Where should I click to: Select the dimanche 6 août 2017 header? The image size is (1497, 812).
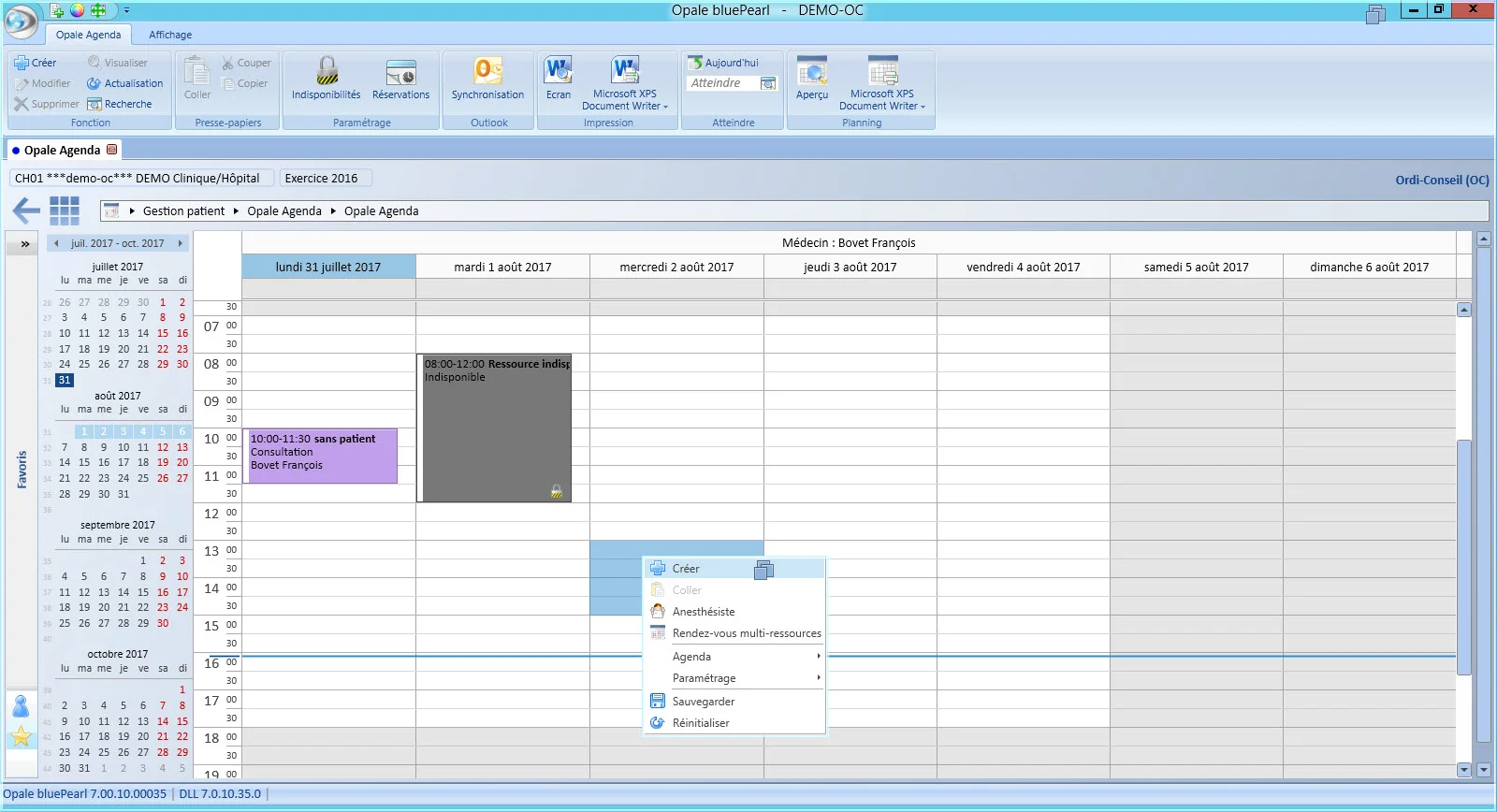point(1369,267)
